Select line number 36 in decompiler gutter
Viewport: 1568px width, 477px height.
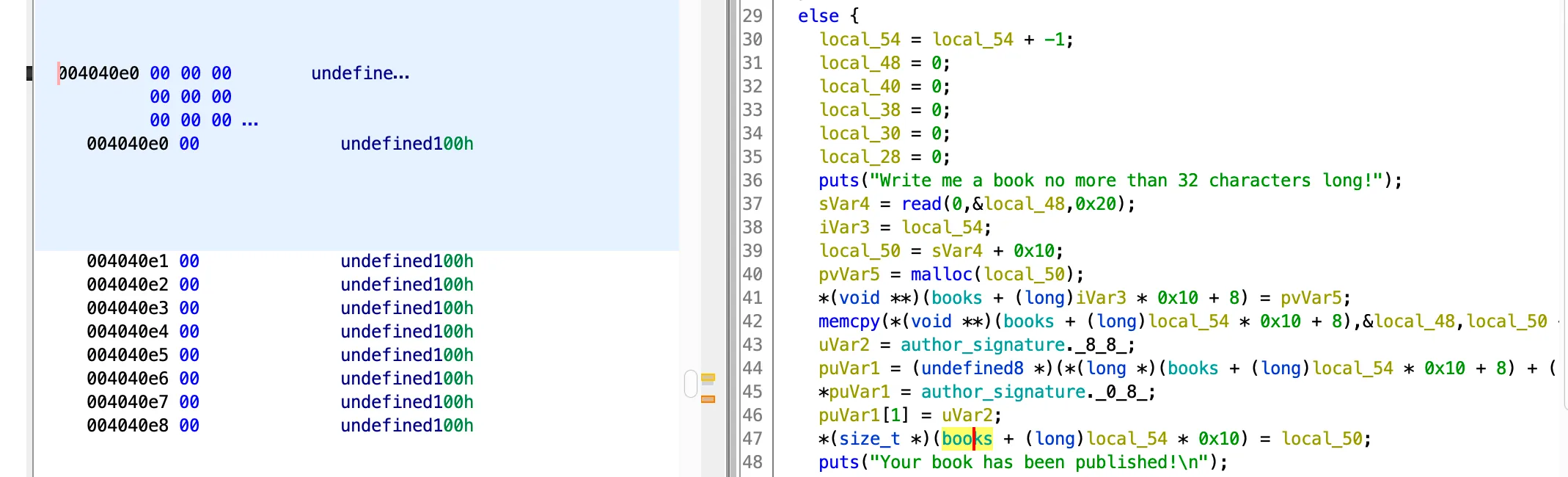pos(752,181)
